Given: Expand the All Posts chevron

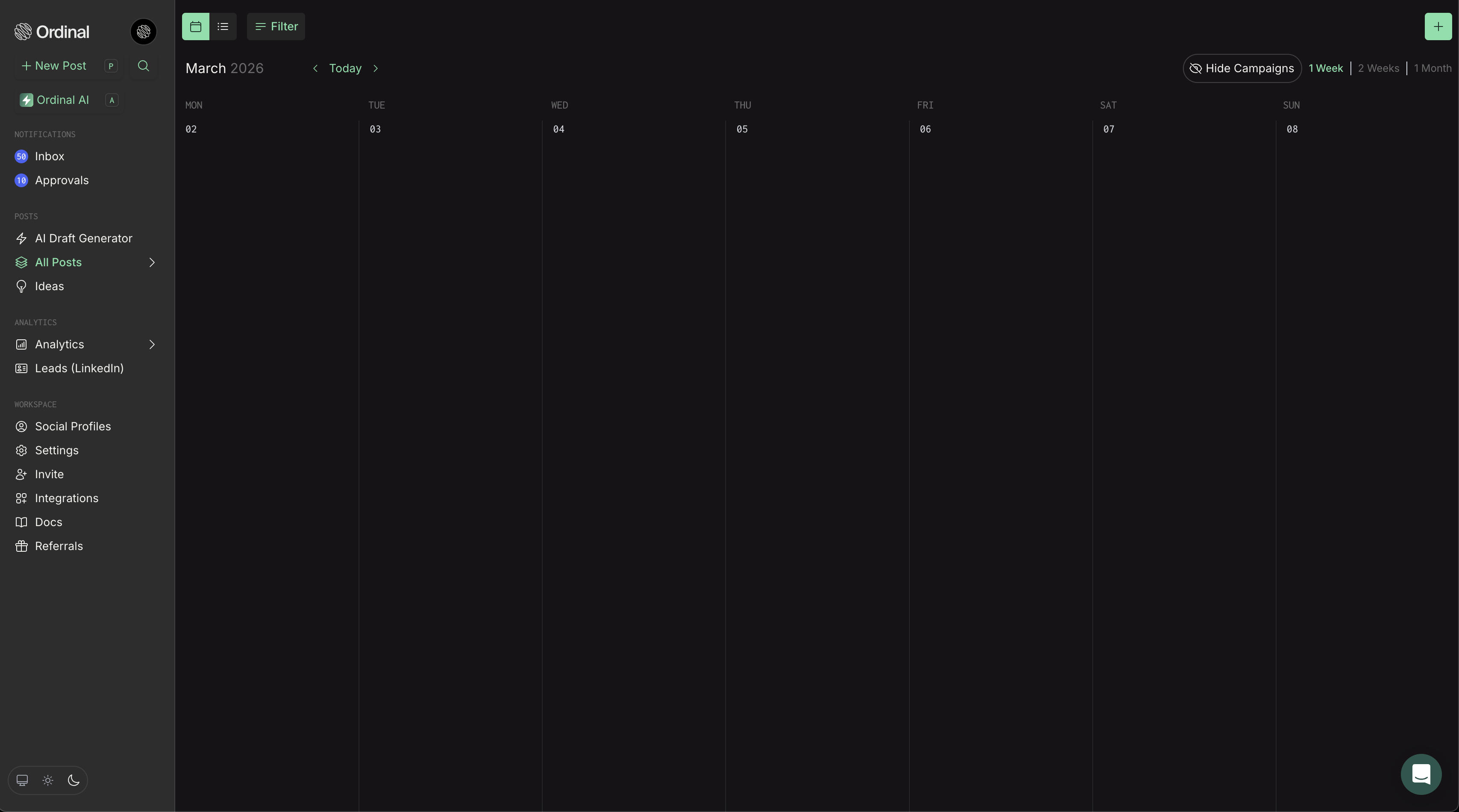Looking at the screenshot, I should click(x=151, y=262).
